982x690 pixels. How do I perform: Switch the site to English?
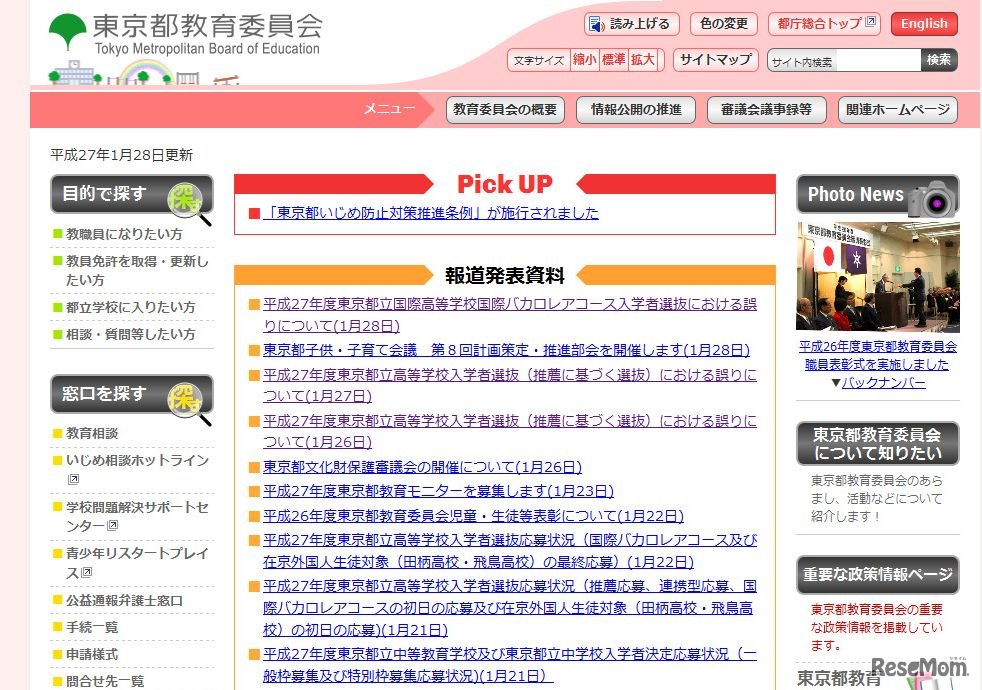(x=923, y=23)
